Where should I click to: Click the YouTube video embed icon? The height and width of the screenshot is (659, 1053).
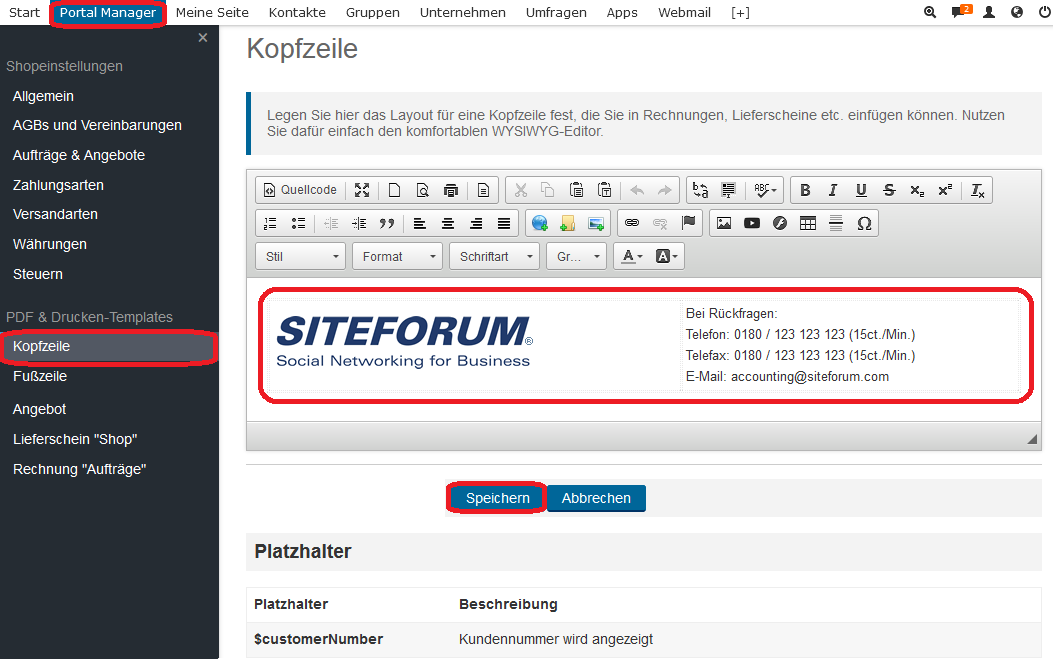[x=752, y=224]
